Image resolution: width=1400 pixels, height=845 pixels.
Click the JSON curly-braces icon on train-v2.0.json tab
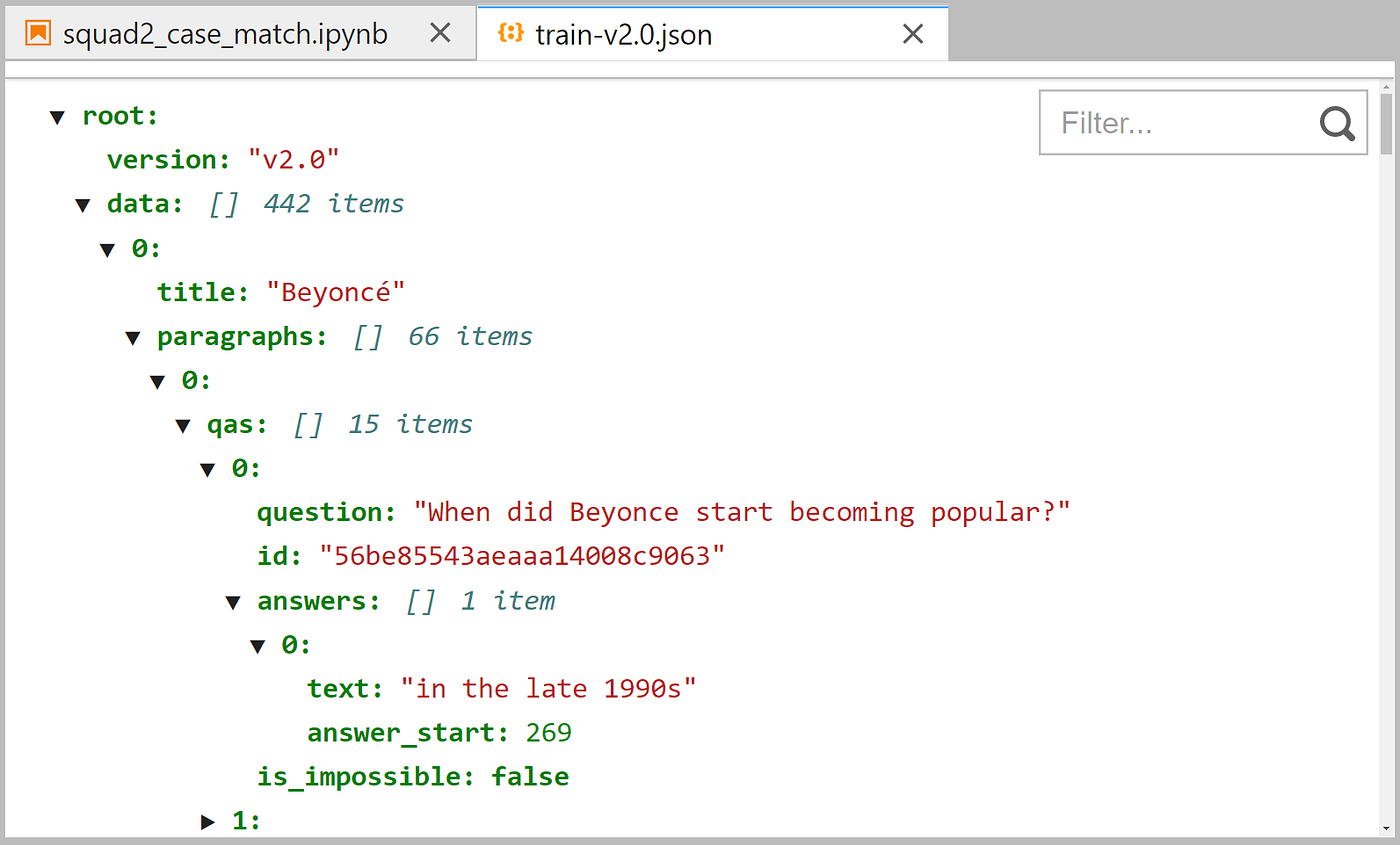click(510, 33)
